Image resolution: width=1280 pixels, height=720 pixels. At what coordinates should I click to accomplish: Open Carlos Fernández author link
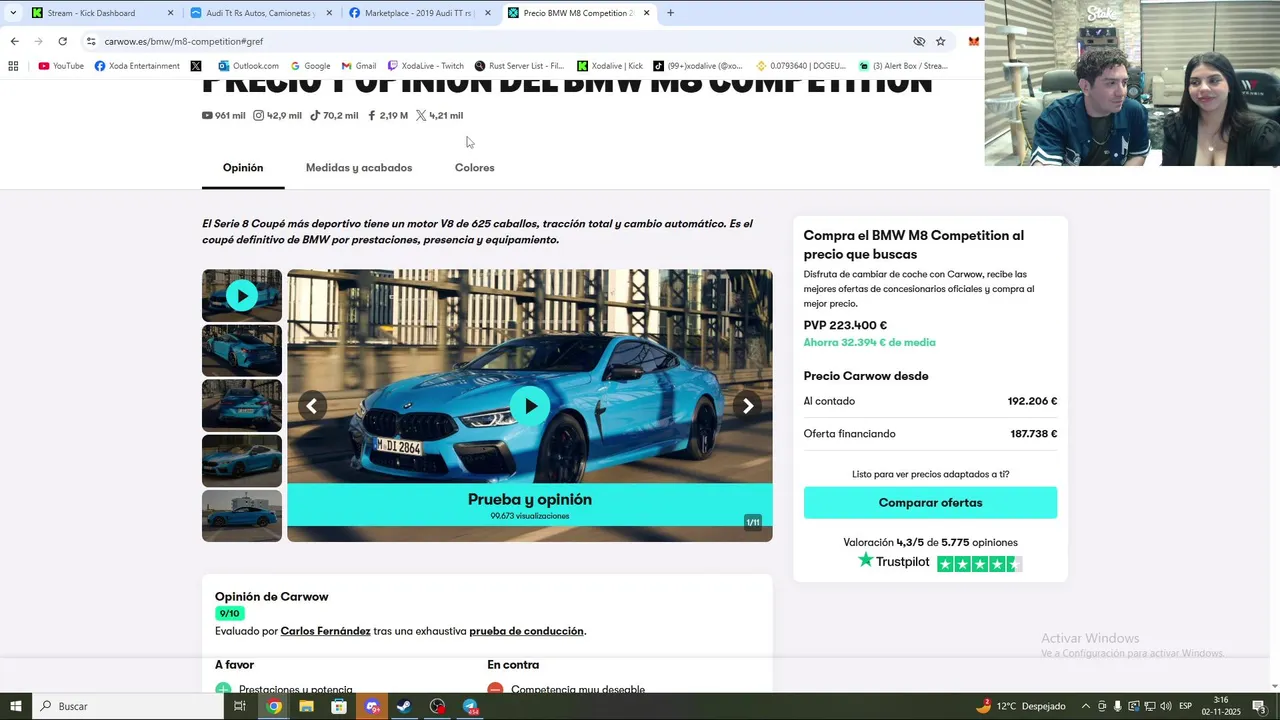325,631
